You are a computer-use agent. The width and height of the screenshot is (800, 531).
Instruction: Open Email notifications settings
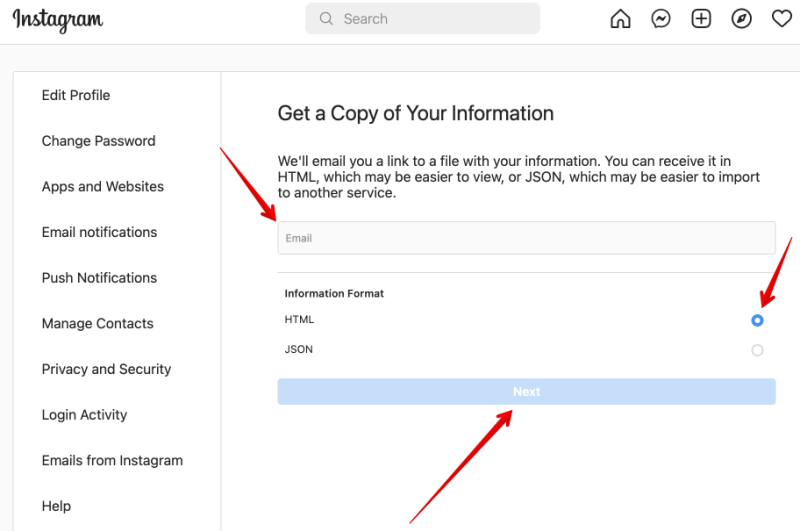coord(99,232)
